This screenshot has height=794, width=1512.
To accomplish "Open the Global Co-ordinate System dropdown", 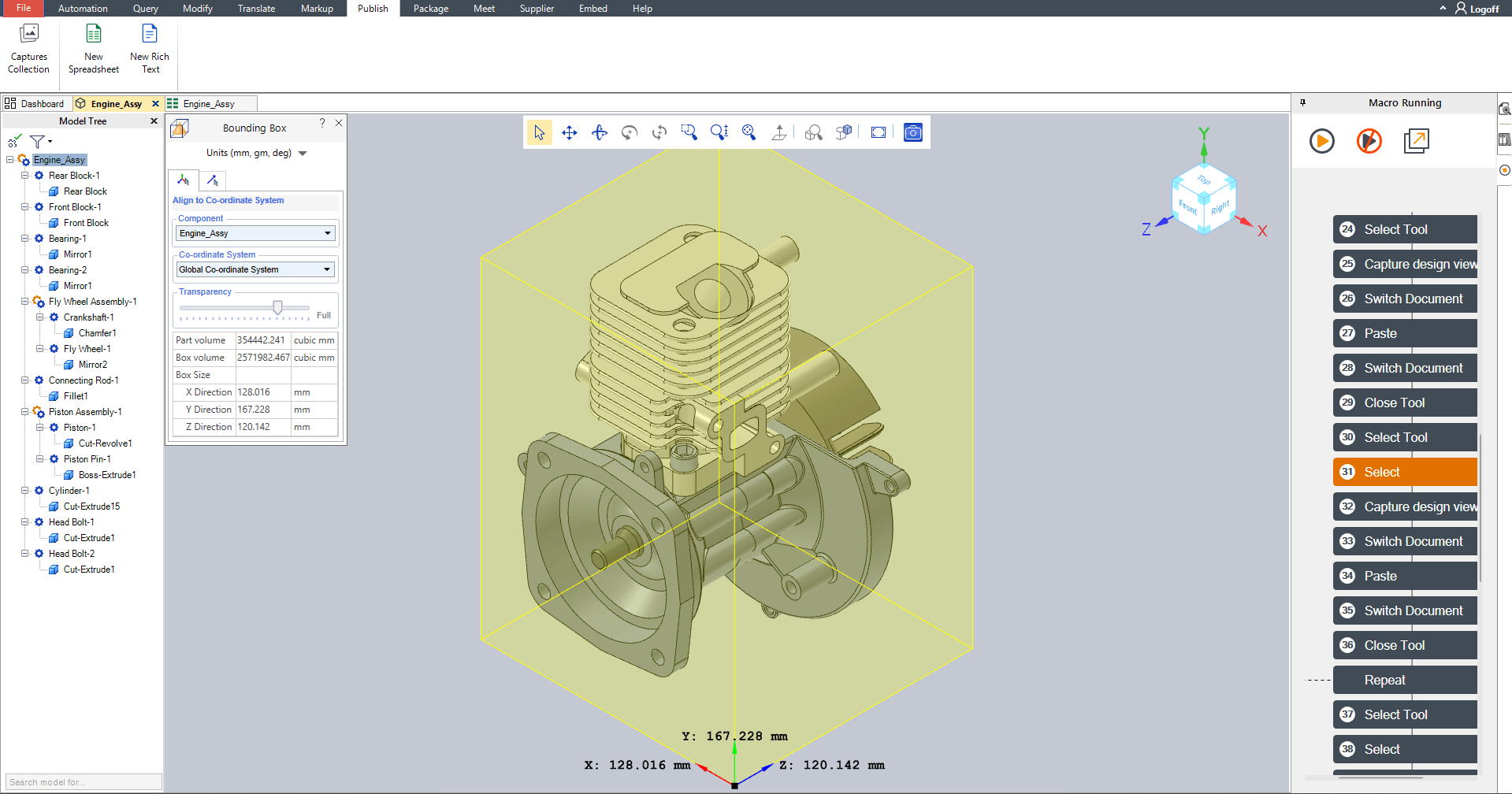I will pos(255,269).
